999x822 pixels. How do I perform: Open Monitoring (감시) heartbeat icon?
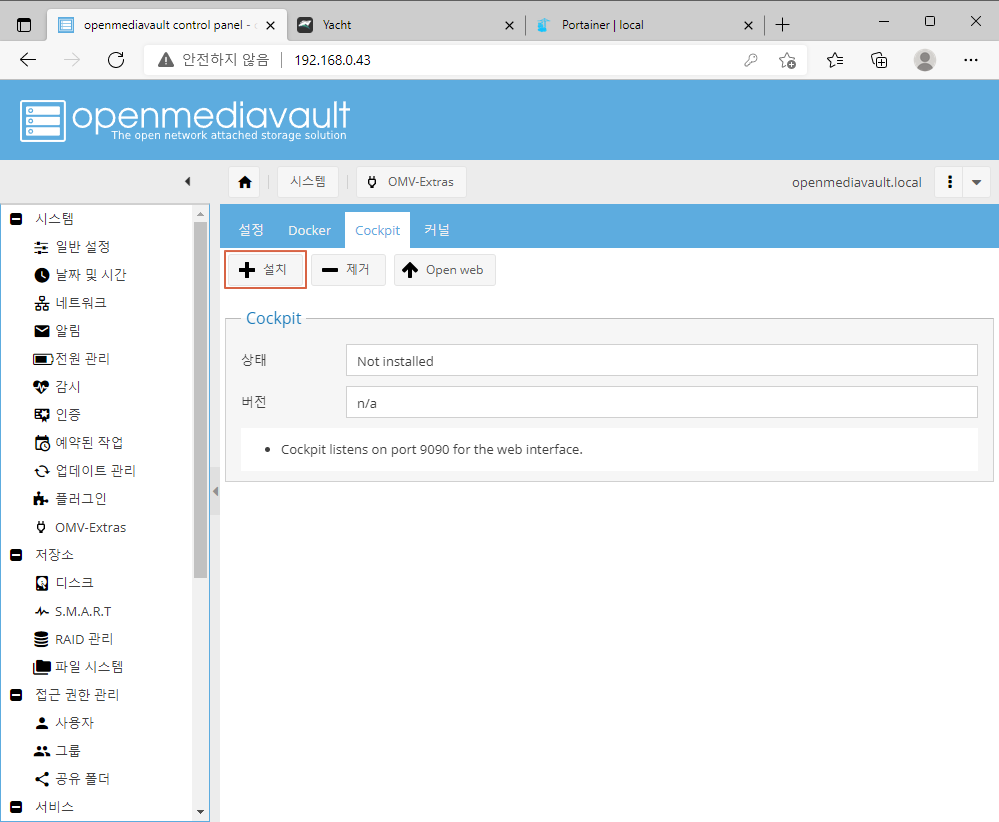[41, 387]
